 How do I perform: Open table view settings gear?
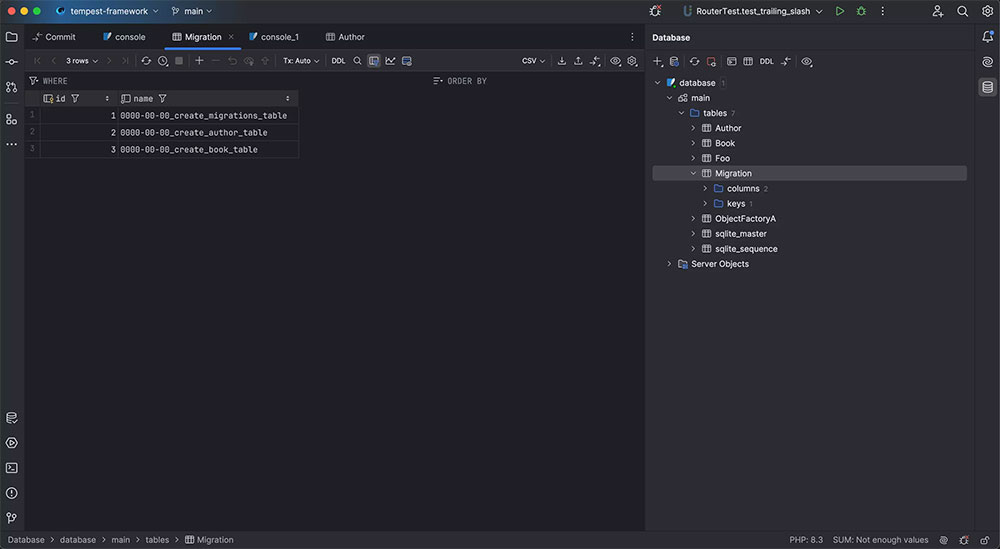(632, 61)
